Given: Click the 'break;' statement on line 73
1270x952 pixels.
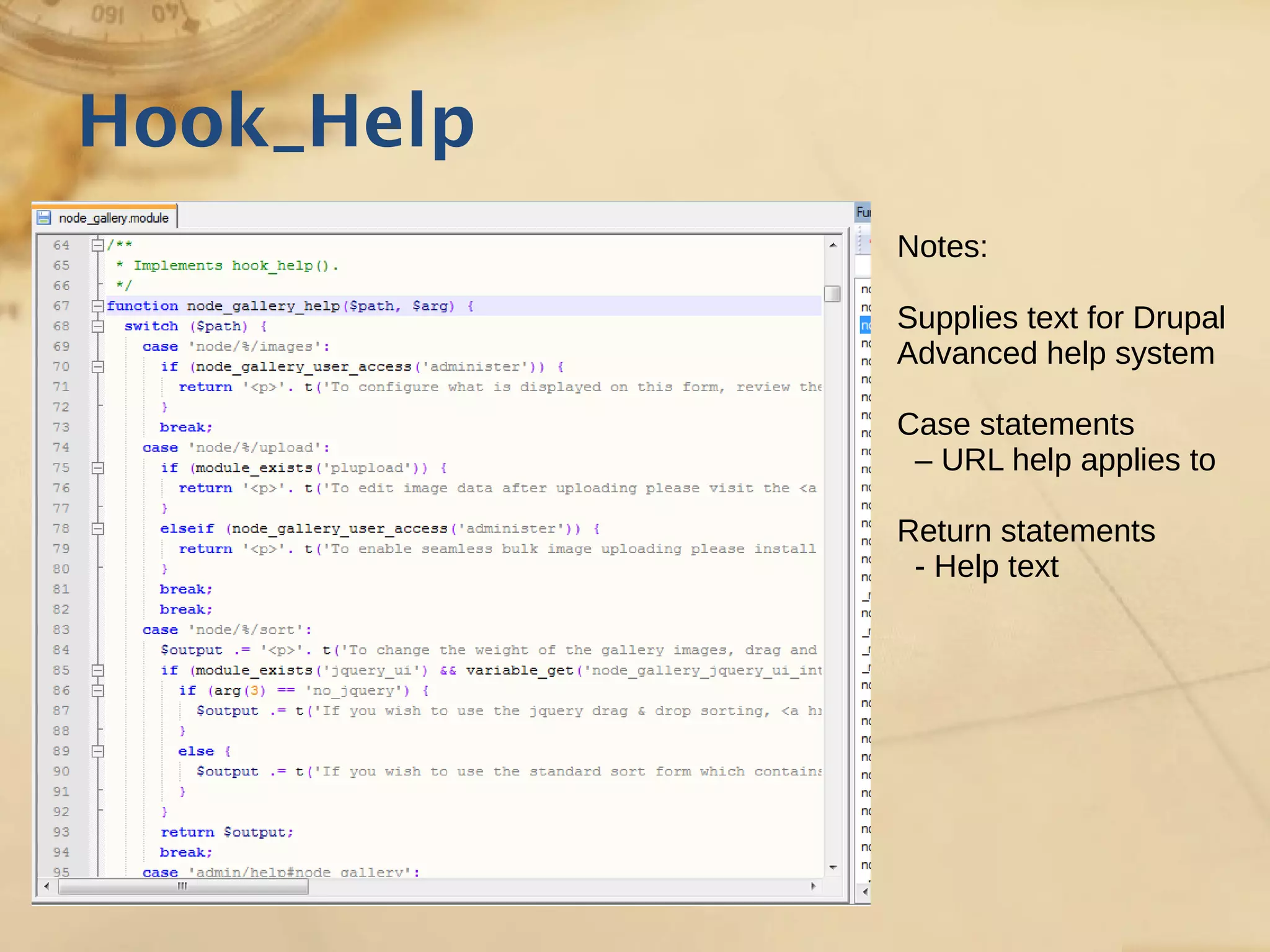Looking at the screenshot, I should [x=186, y=428].
